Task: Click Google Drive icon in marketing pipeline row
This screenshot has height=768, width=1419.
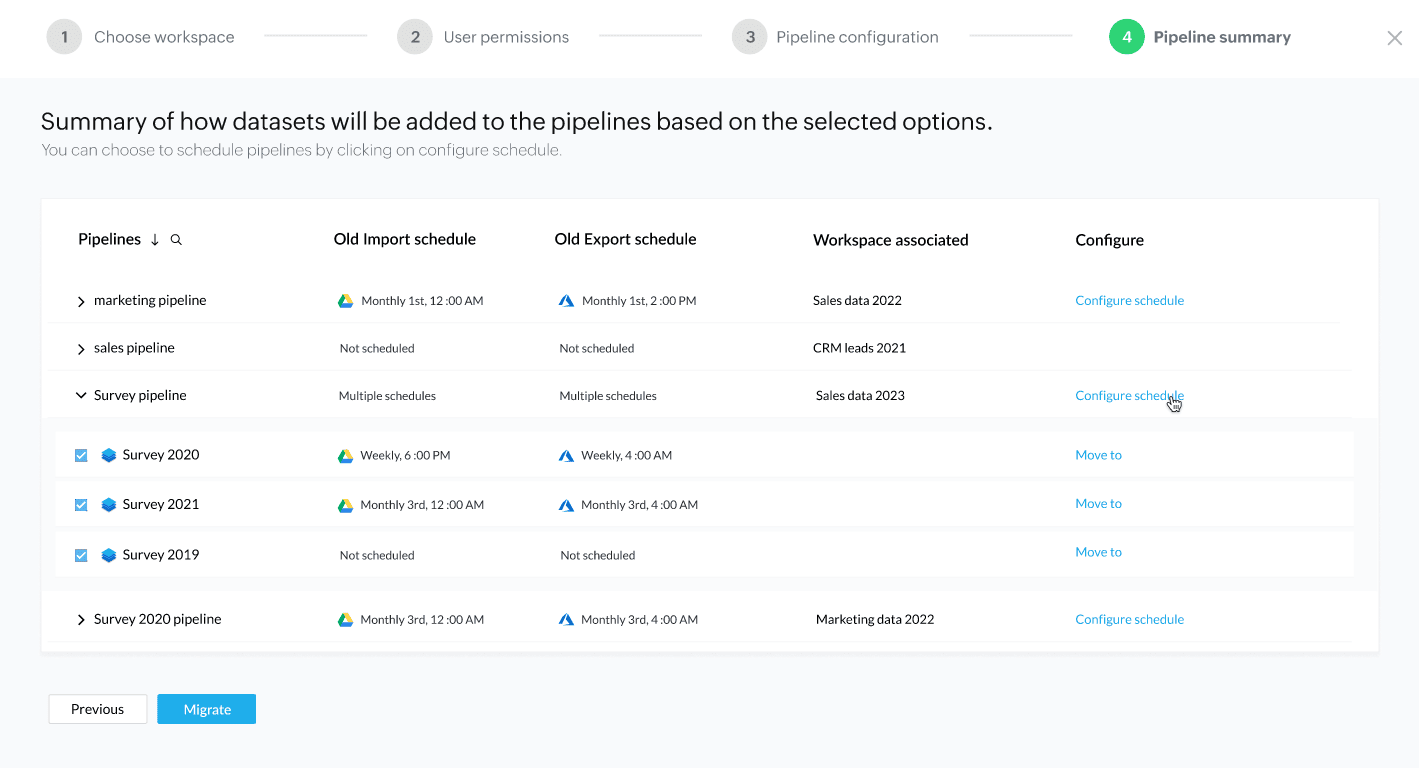Action: (x=346, y=301)
